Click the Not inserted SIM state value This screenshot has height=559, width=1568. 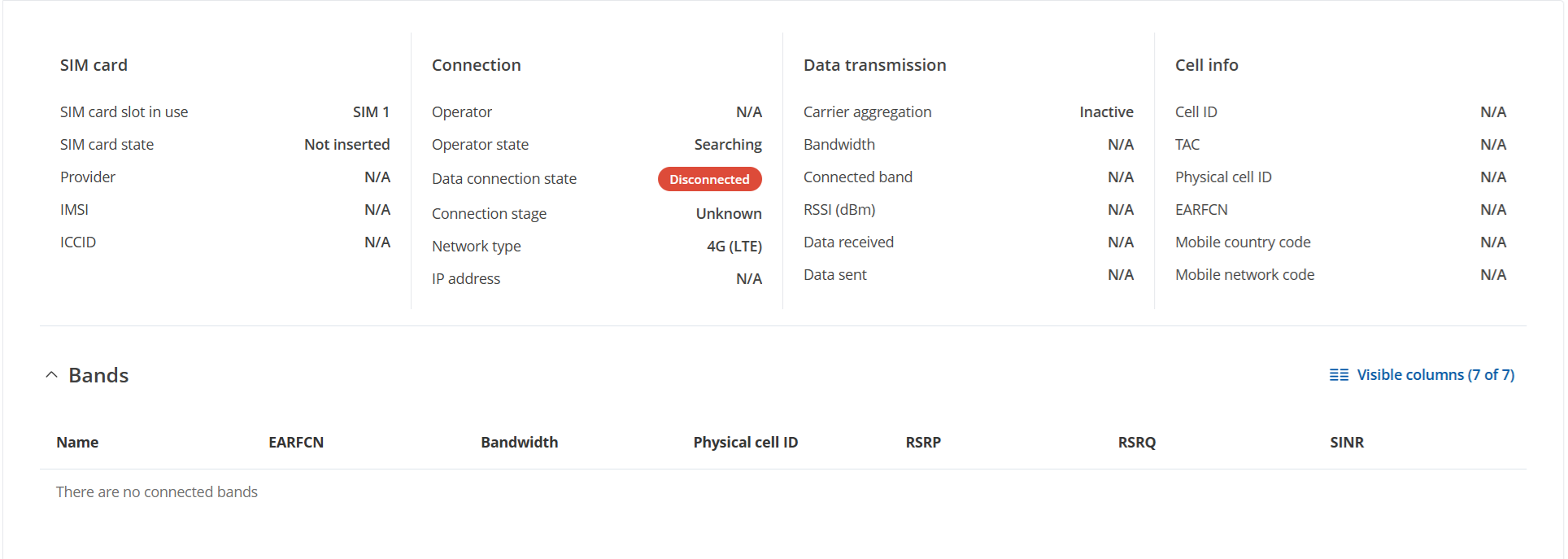(346, 145)
